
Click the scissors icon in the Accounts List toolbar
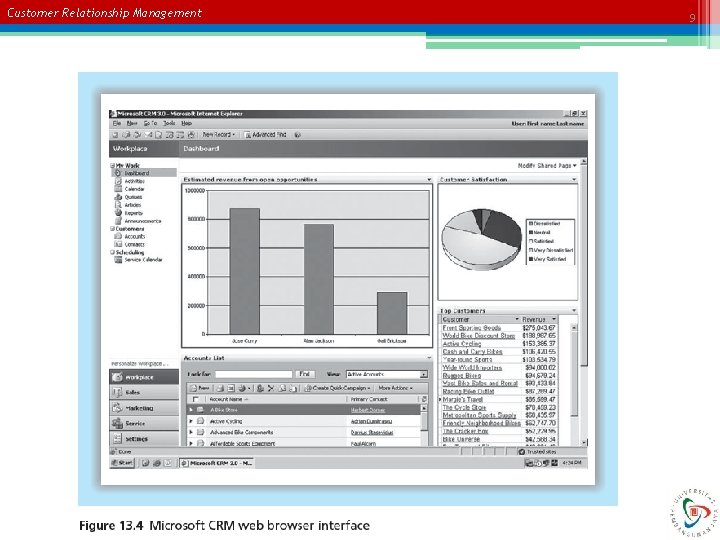(270, 388)
